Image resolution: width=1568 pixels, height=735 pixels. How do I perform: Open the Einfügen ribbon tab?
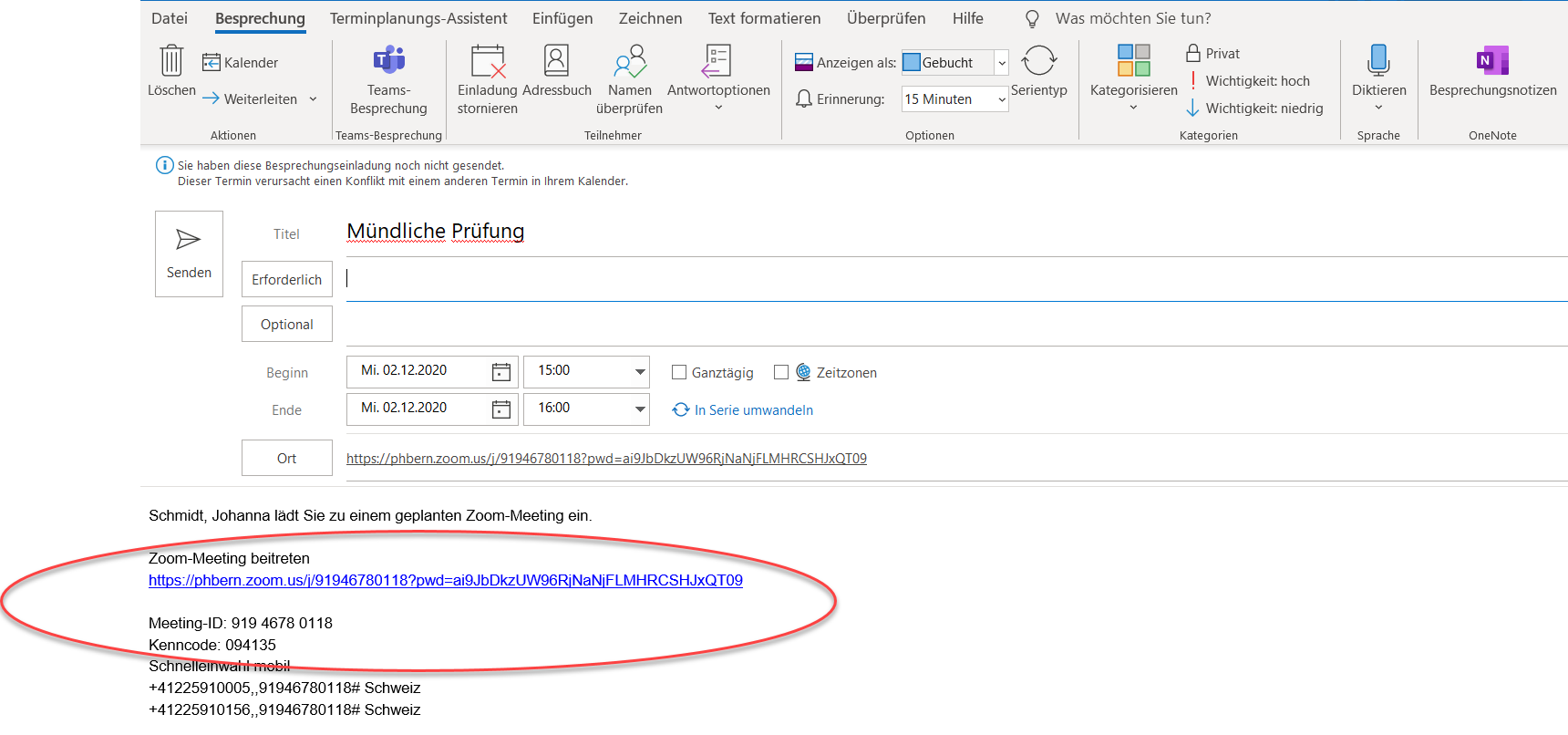[562, 18]
